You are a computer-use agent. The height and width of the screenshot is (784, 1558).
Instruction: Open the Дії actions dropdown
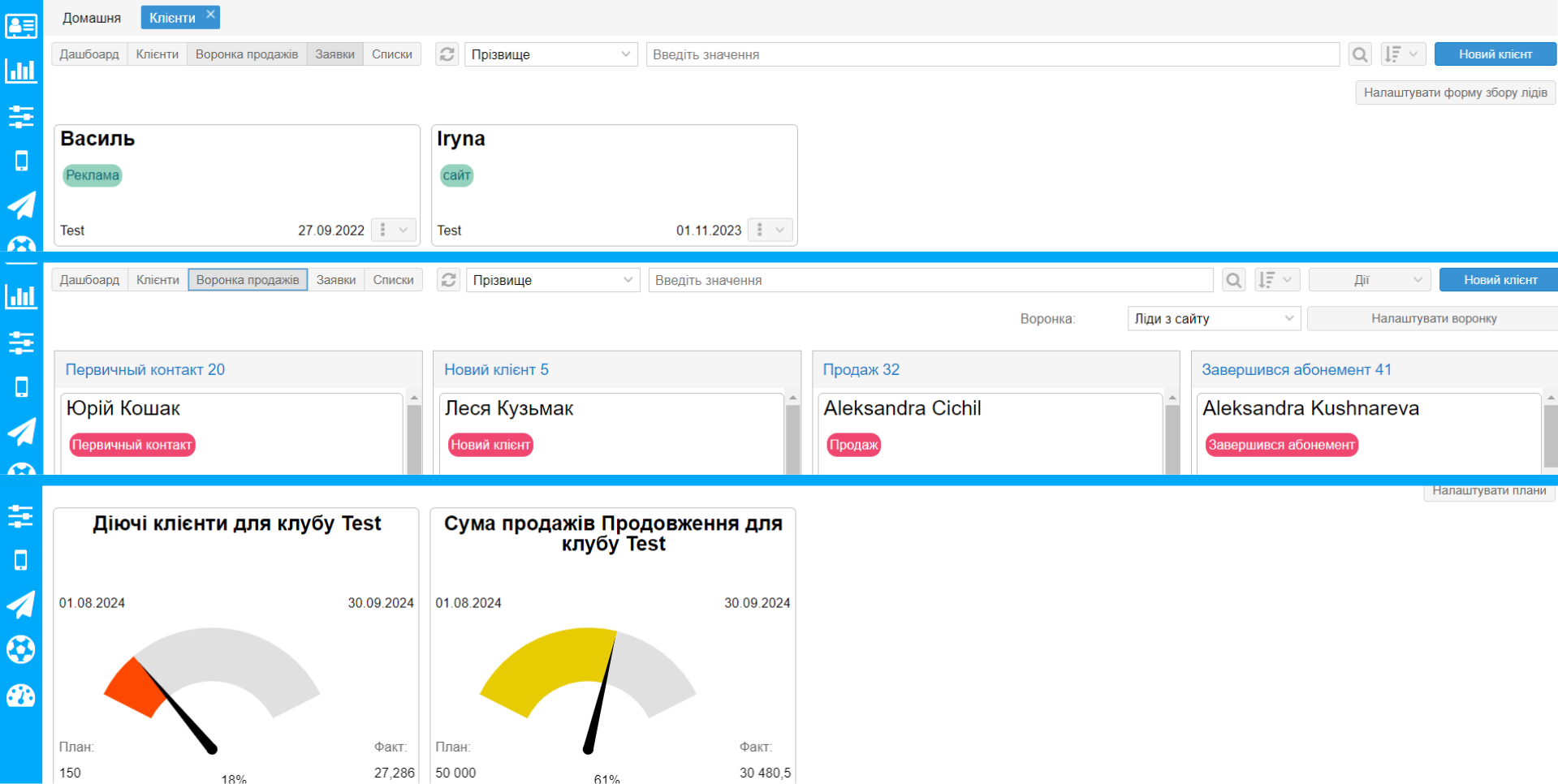pos(1370,280)
